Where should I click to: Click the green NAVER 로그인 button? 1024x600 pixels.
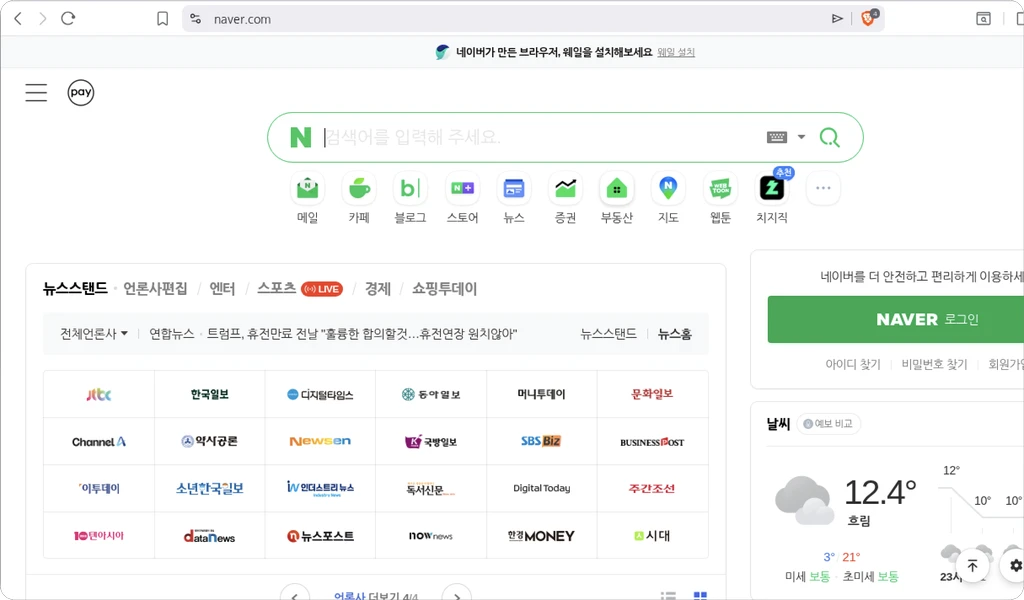895,319
